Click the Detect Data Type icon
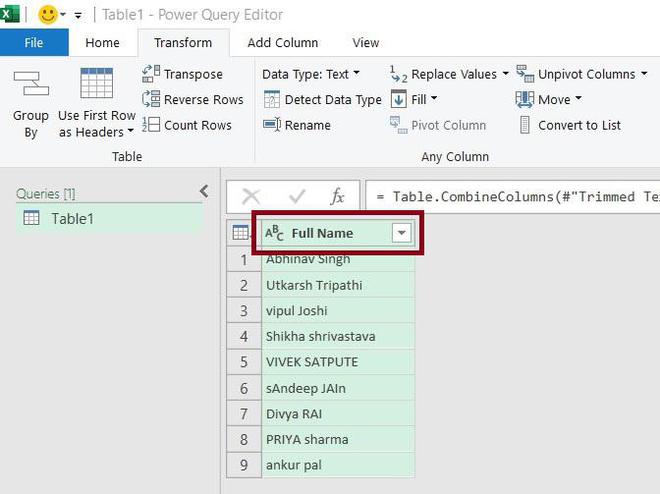 (271, 99)
